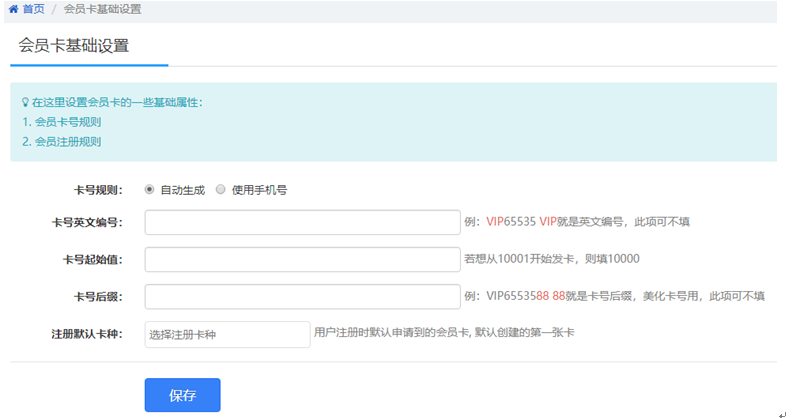Click the 注册默认卡种 label

pyautogui.click(x=87, y=334)
